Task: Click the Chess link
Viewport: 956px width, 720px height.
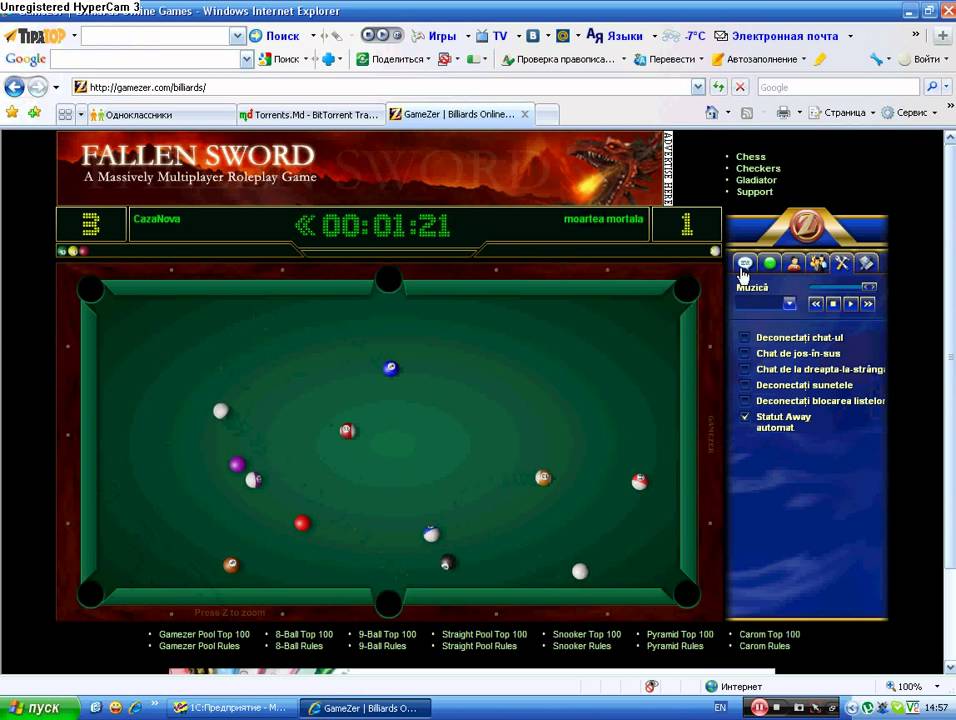Action: pos(751,157)
